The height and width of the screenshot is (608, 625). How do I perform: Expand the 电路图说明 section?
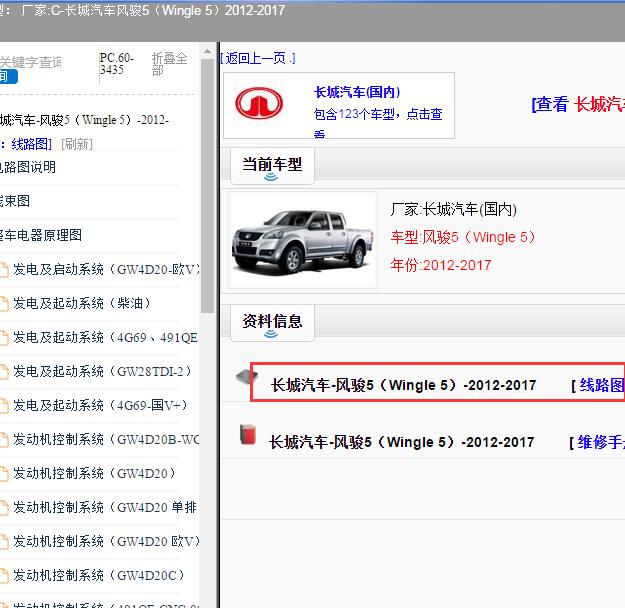pos(28,167)
